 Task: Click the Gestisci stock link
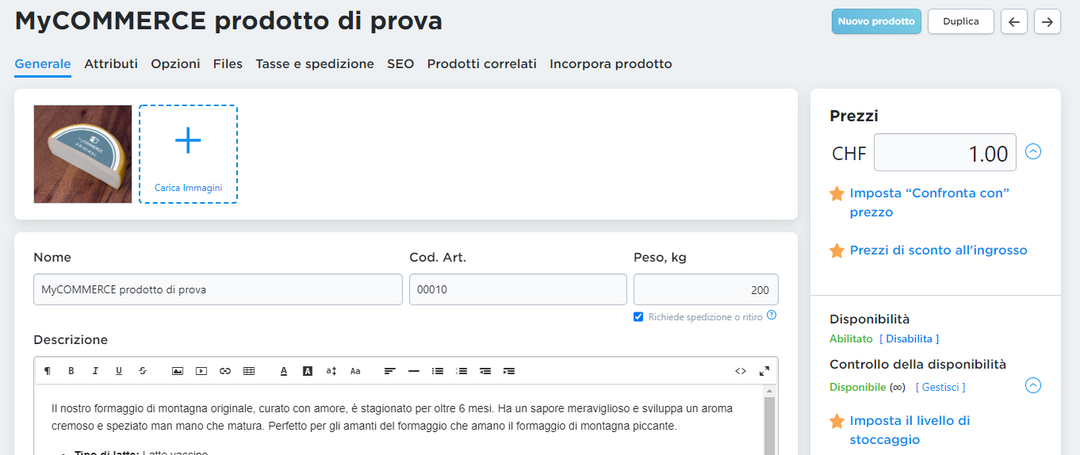[940, 388]
